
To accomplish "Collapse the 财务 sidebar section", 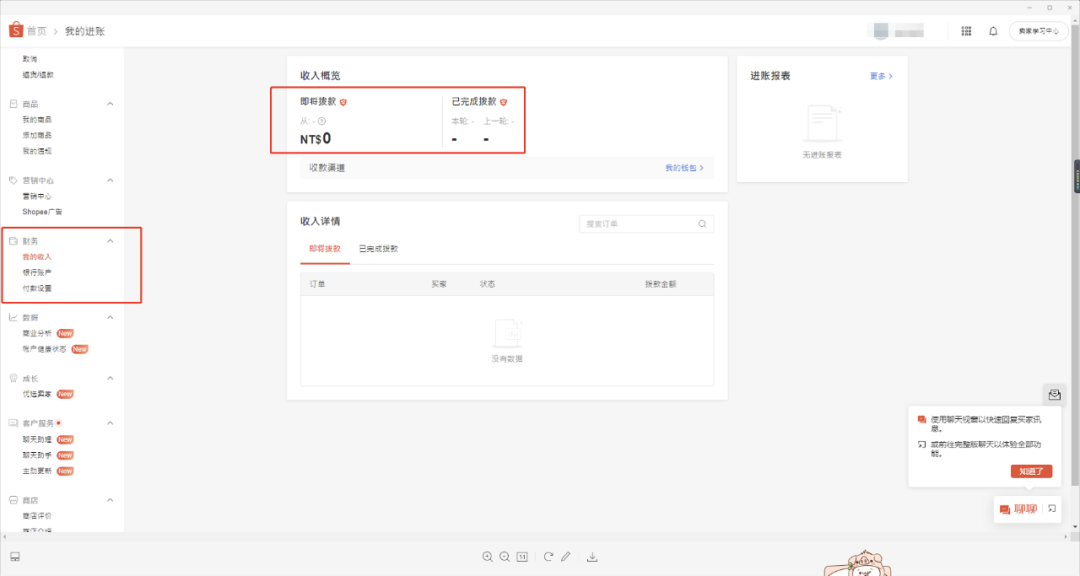I will [109, 240].
